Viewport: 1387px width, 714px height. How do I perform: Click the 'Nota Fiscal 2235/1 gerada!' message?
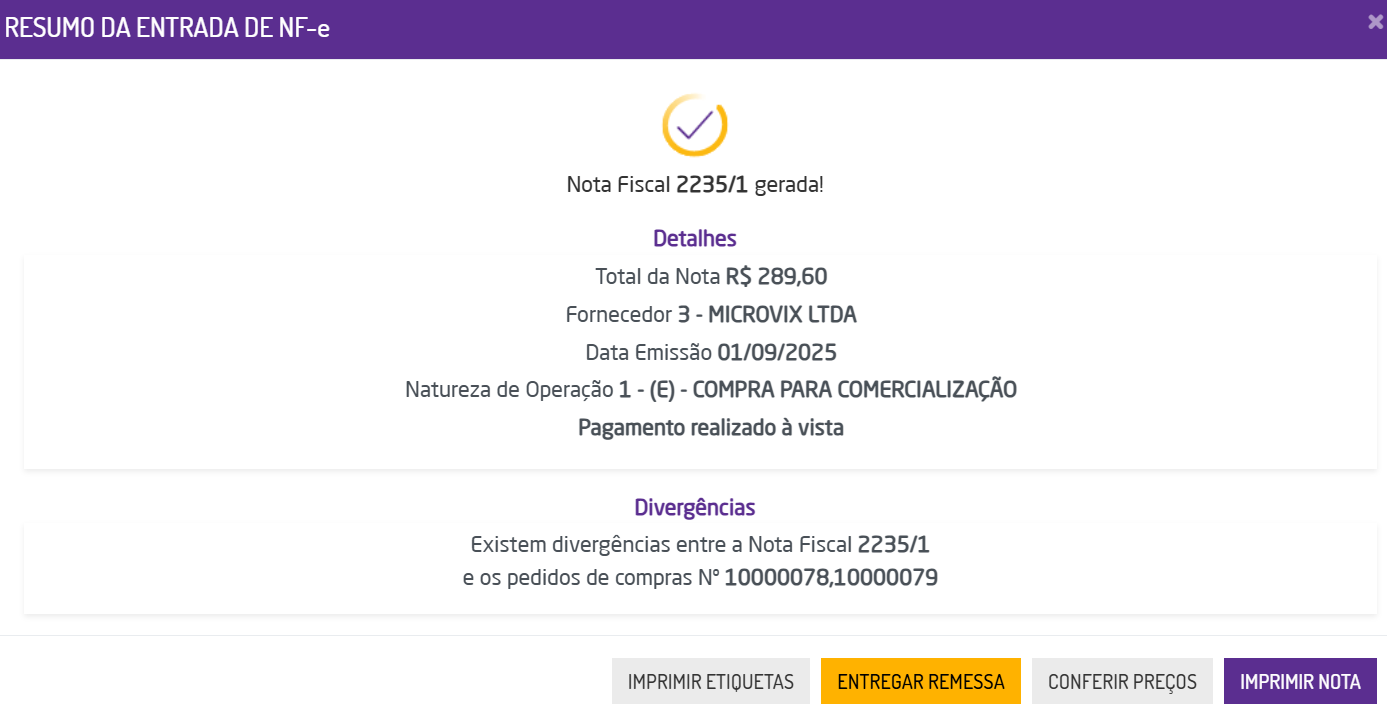coord(694,185)
